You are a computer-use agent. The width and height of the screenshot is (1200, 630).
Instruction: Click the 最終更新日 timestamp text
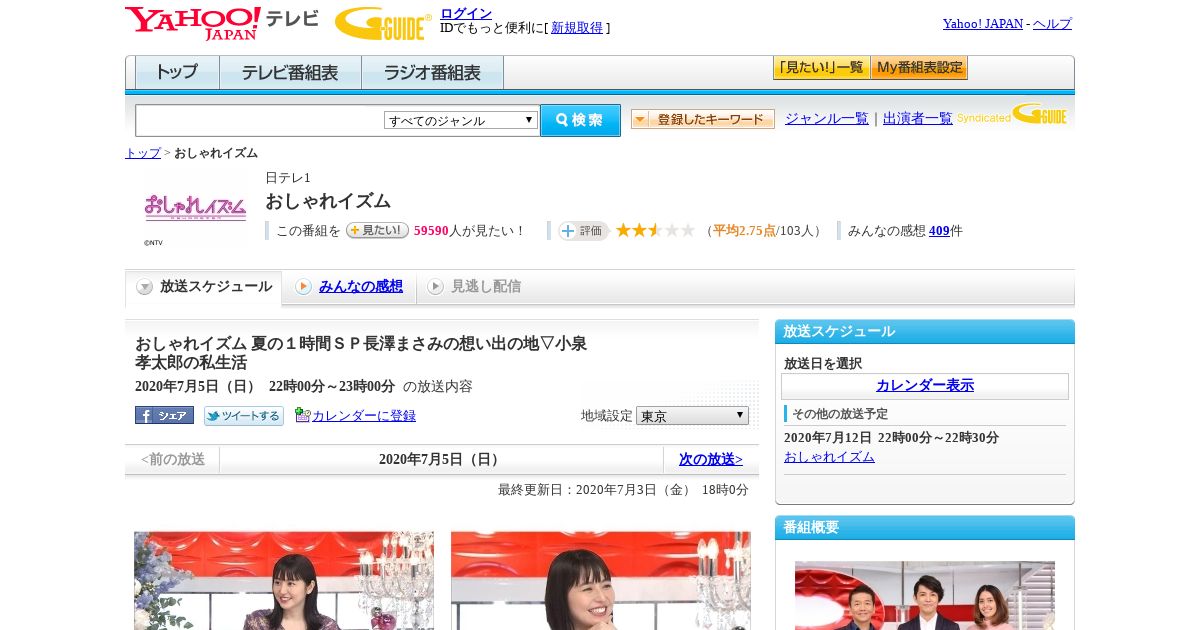point(623,490)
